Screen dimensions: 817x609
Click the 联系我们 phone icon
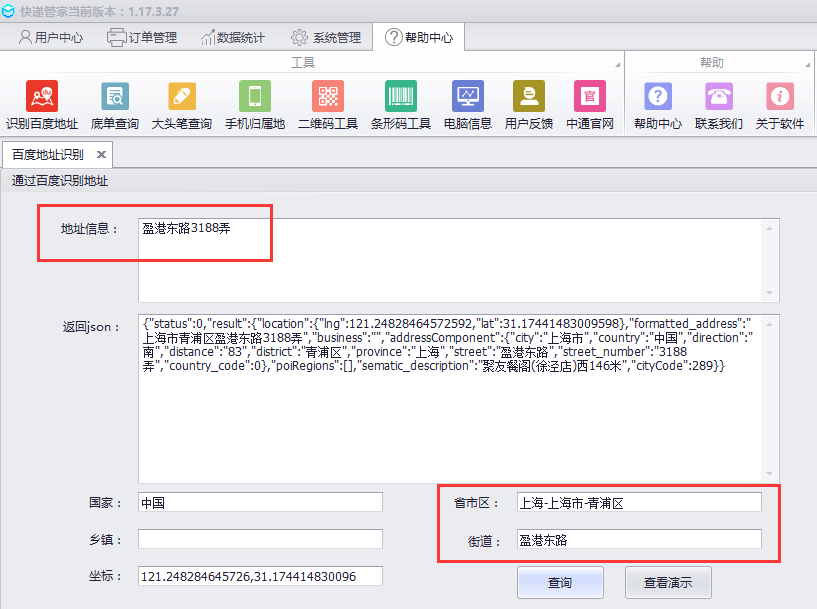click(718, 97)
